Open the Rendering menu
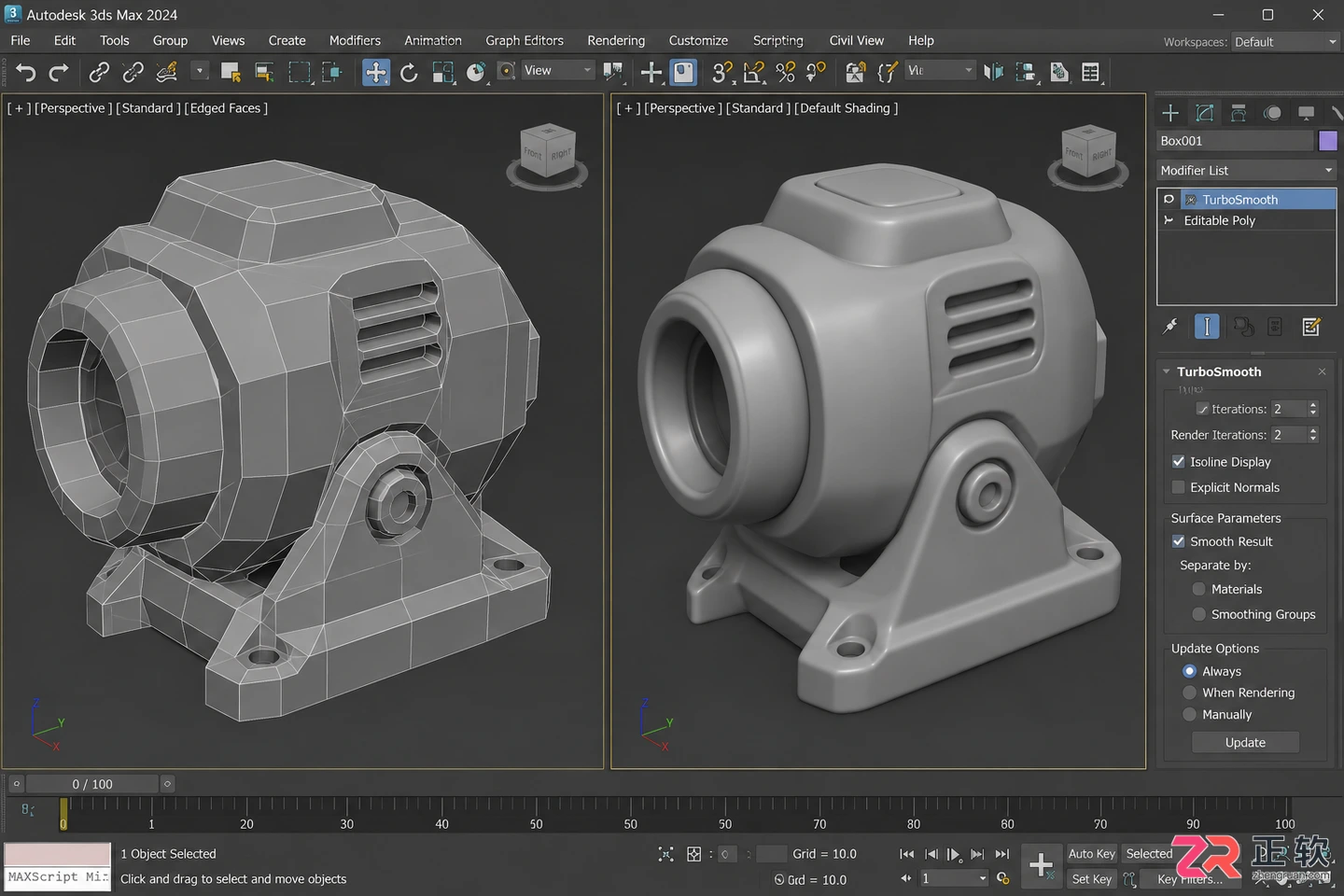1344x896 pixels. pyautogui.click(x=616, y=40)
